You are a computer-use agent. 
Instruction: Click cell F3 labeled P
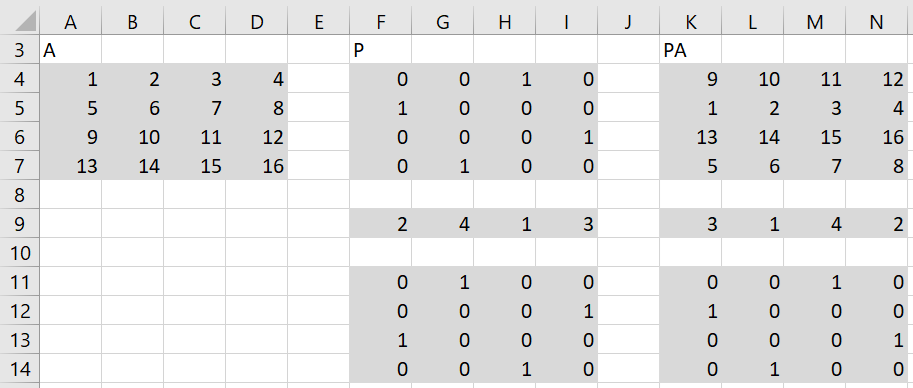(x=381, y=50)
